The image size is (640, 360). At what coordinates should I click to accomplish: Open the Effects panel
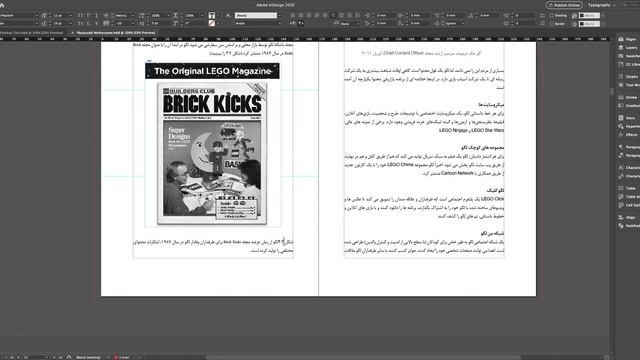(x=628, y=135)
